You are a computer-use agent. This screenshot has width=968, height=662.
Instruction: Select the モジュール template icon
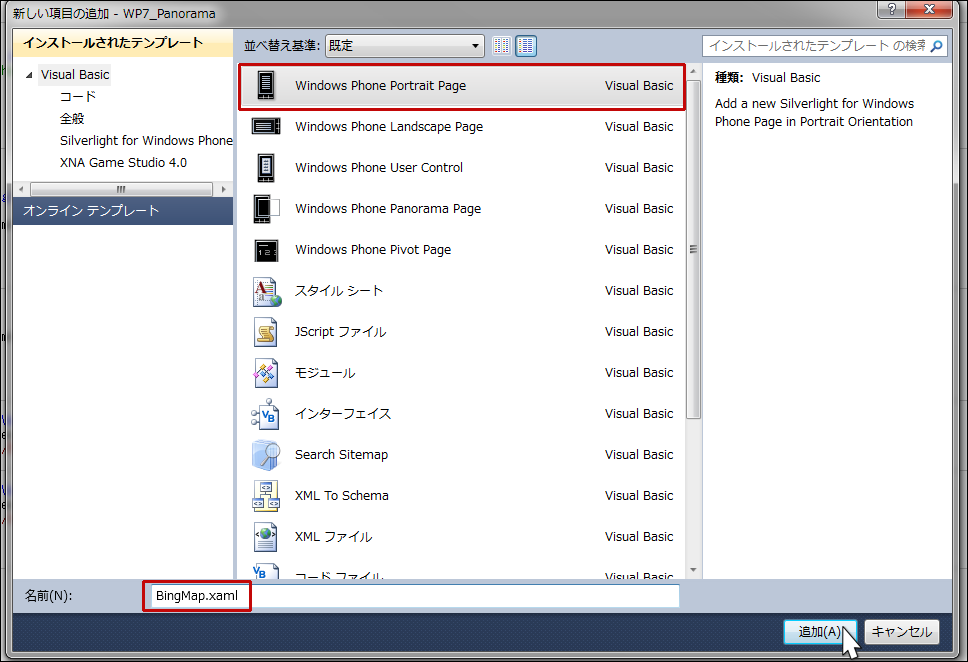pos(266,373)
